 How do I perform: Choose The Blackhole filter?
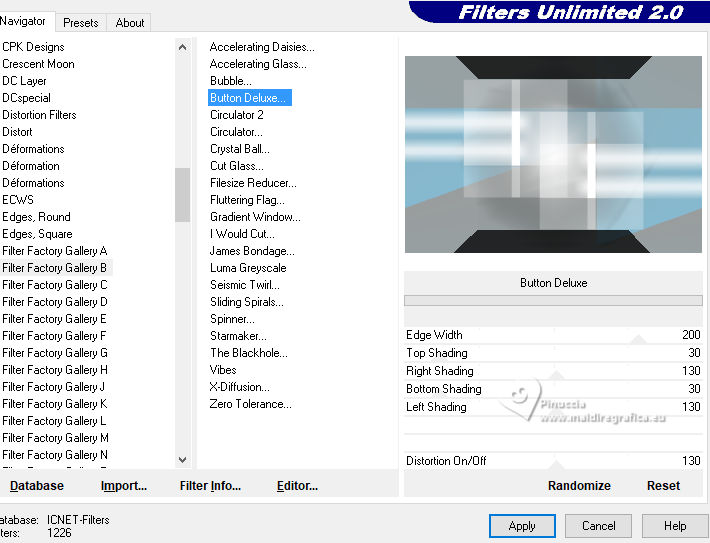tap(249, 353)
